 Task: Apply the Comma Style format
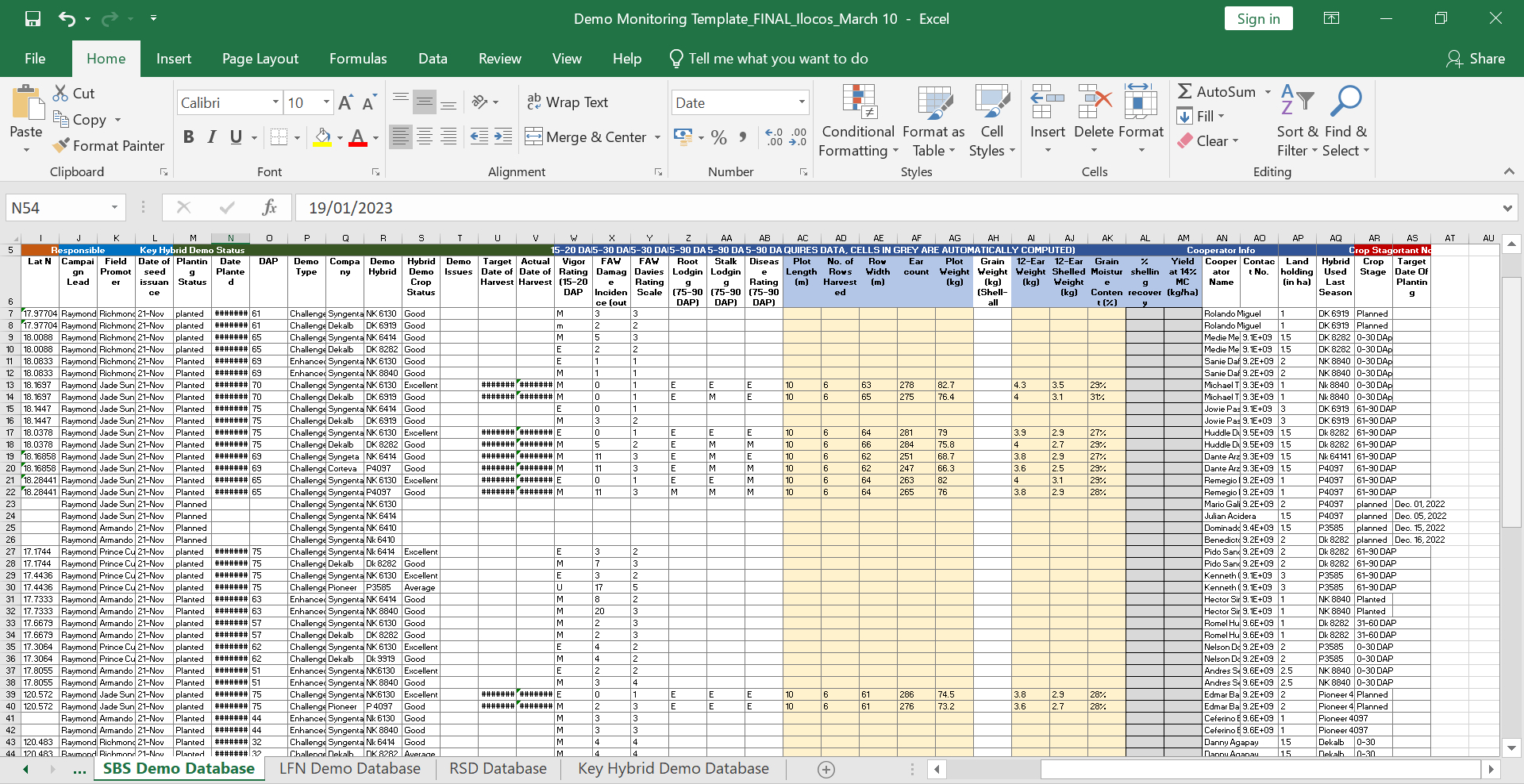click(743, 137)
